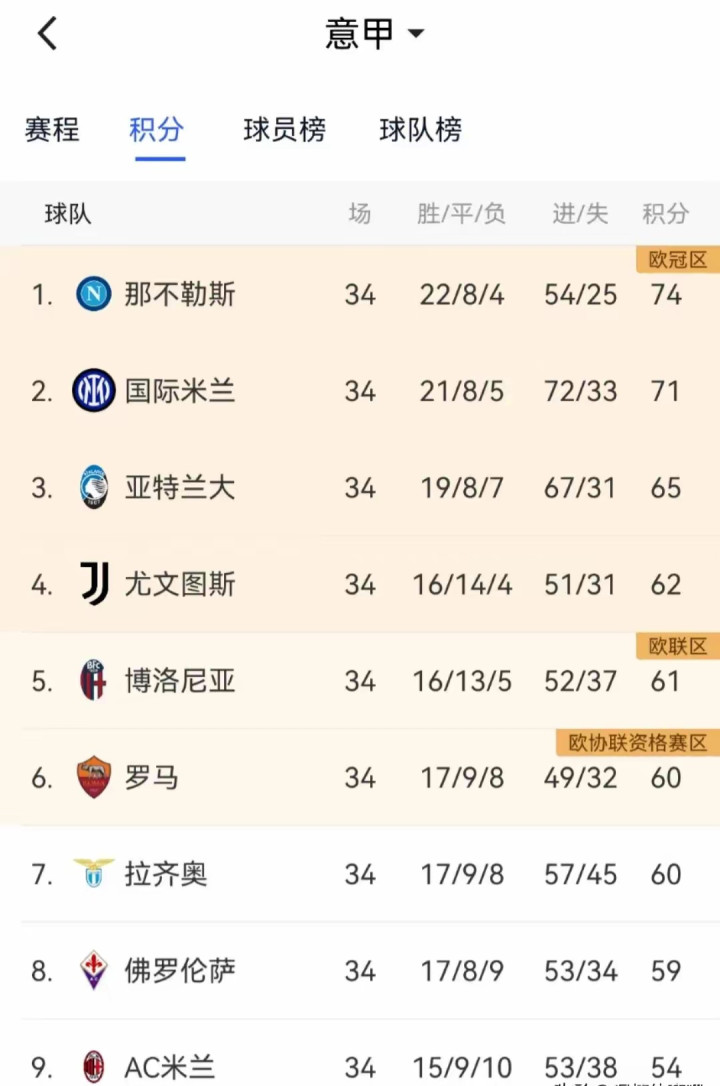Screen dimensions: 720x1086
Task: Click the 欧协联资格赛区 zone label
Action: (x=638, y=742)
